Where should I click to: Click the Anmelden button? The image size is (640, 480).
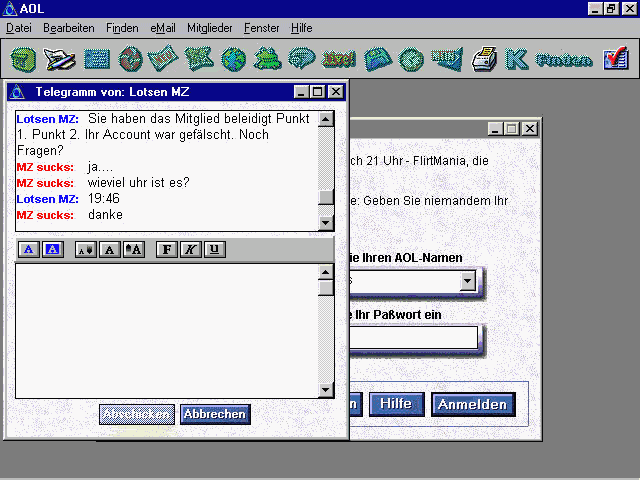[x=473, y=404]
